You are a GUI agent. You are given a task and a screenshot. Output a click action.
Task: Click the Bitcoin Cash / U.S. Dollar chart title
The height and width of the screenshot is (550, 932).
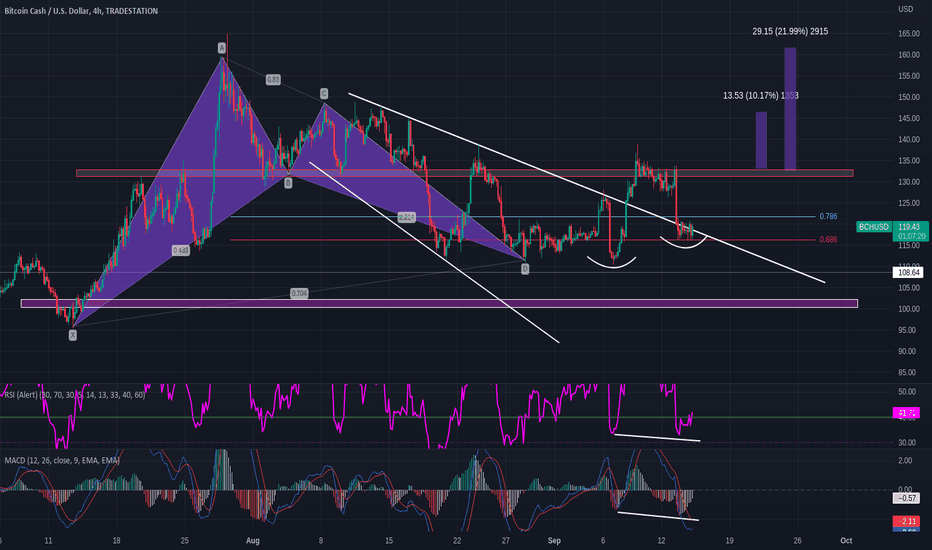point(81,11)
